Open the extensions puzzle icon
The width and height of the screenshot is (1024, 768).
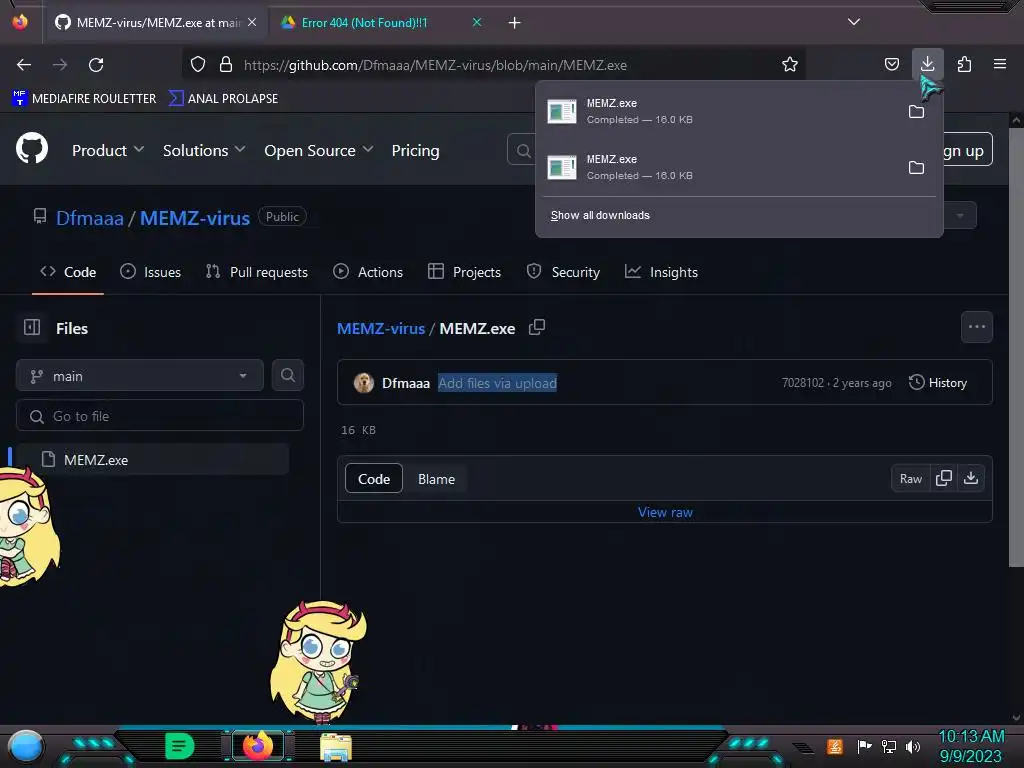point(964,64)
